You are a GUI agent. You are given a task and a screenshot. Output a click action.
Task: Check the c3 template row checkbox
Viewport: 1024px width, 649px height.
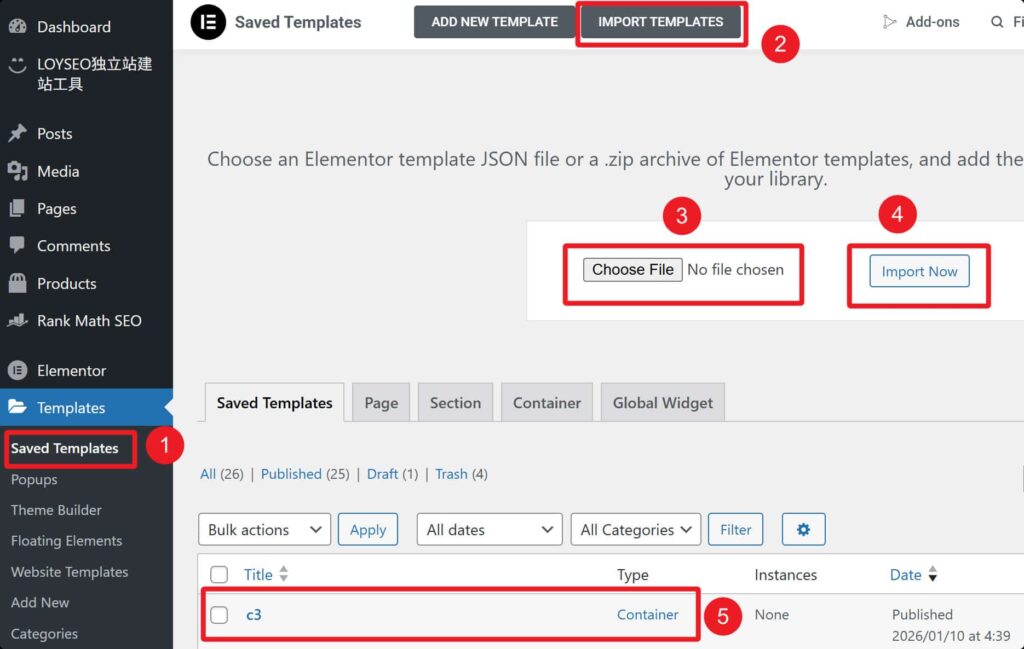click(x=219, y=615)
